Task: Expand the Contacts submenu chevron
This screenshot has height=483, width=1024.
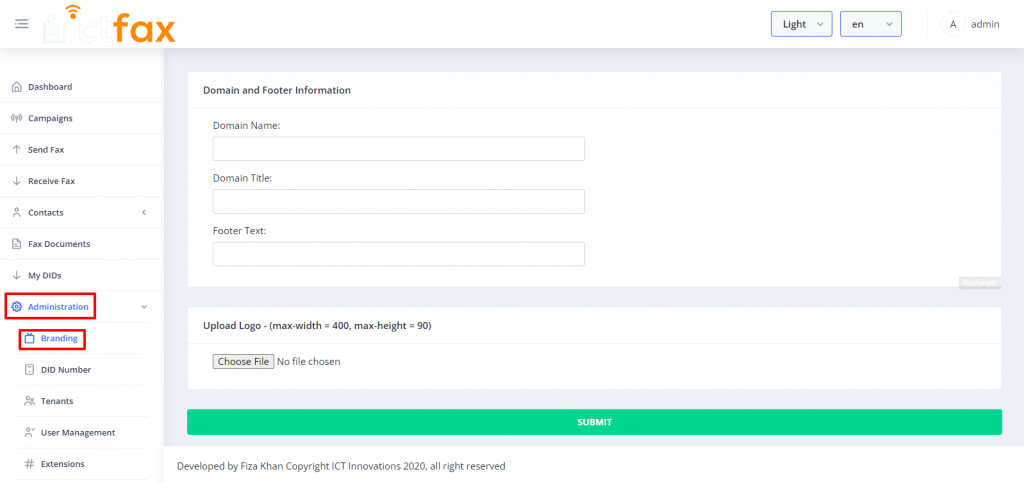Action: 144,213
